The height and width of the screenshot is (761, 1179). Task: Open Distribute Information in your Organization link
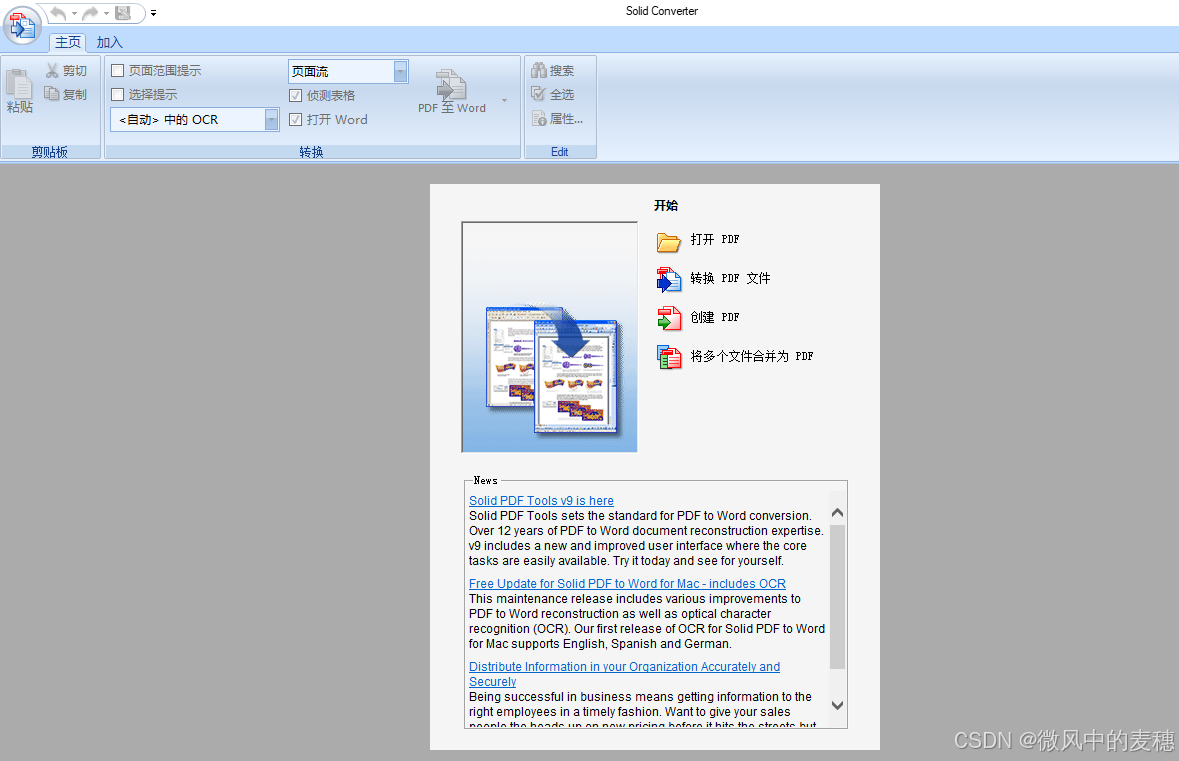[624, 674]
